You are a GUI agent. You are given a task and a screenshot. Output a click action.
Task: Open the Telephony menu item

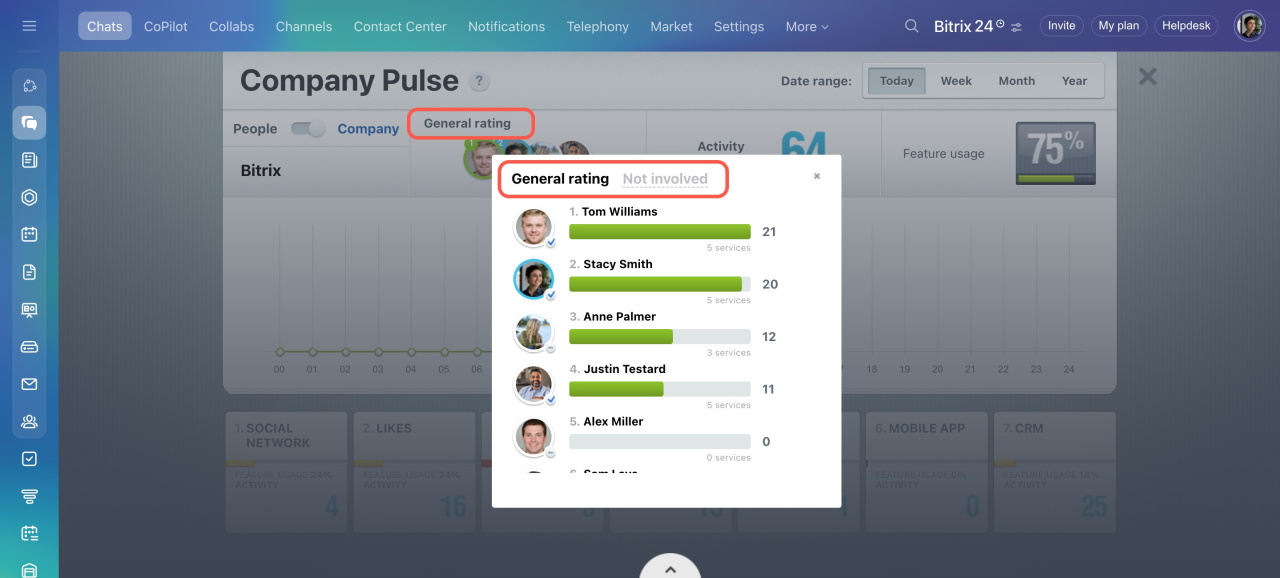point(597,27)
